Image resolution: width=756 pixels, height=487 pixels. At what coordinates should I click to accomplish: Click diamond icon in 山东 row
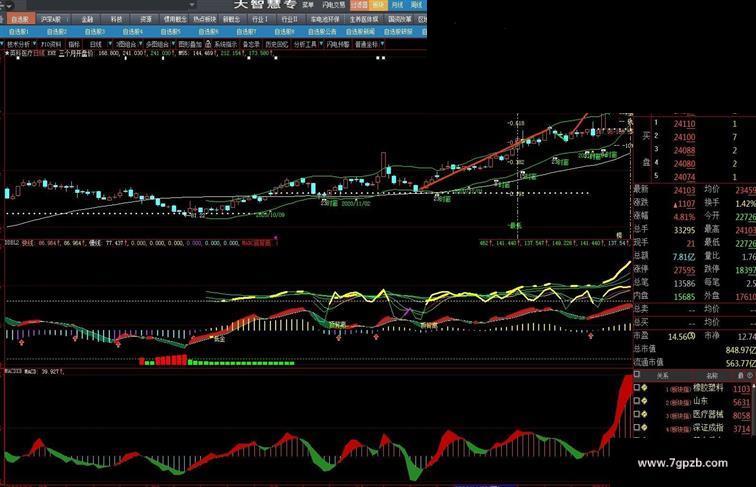[x=645, y=401]
